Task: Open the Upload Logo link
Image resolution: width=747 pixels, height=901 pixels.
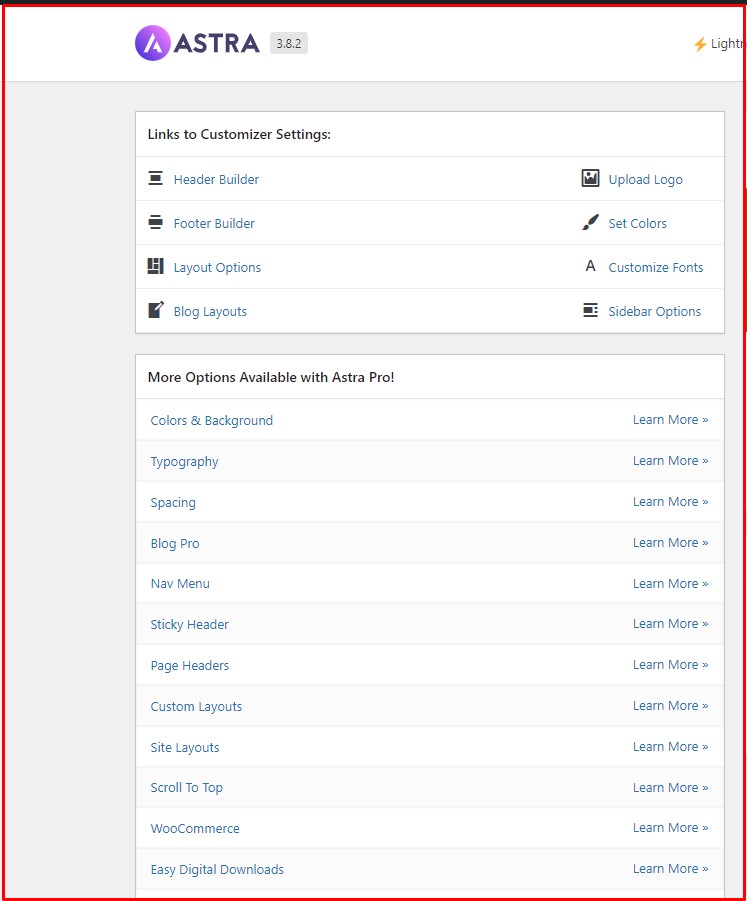Action: [x=645, y=180]
